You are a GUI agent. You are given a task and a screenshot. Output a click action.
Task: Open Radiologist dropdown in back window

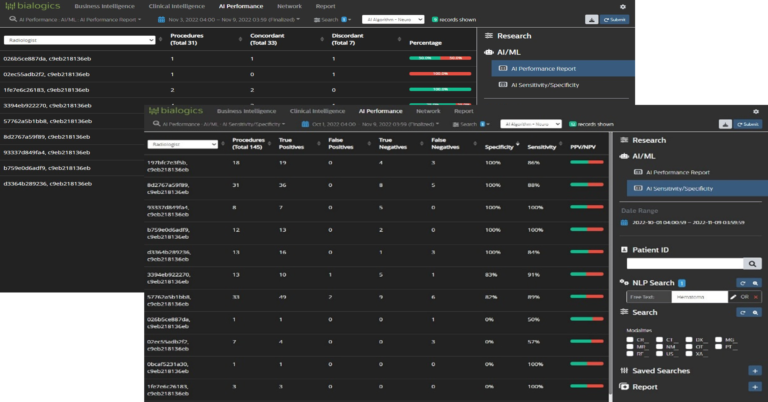[x=79, y=40]
